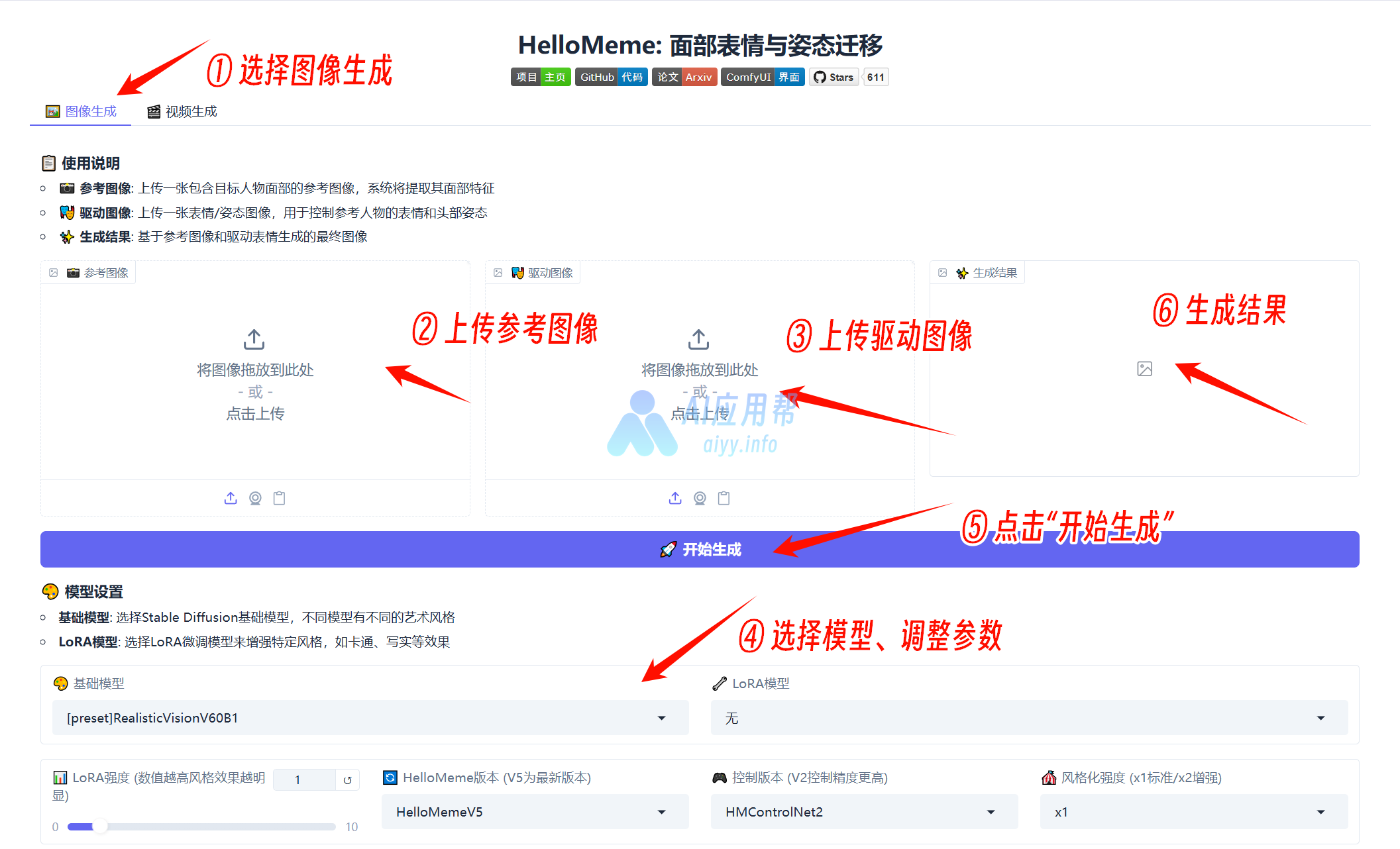Select webcam source icon under 驱动图像

coord(700,498)
